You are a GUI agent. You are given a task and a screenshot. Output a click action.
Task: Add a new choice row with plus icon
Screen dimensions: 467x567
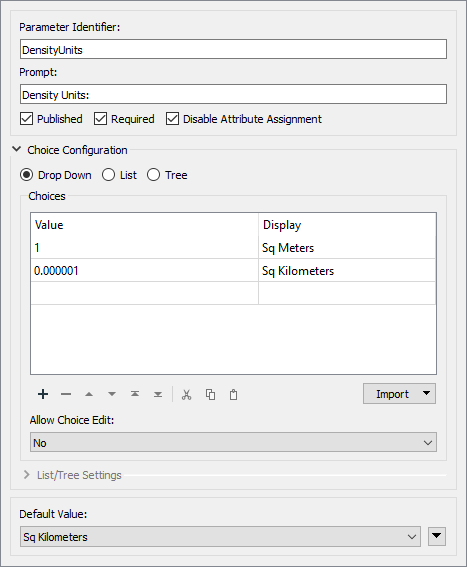pos(43,394)
